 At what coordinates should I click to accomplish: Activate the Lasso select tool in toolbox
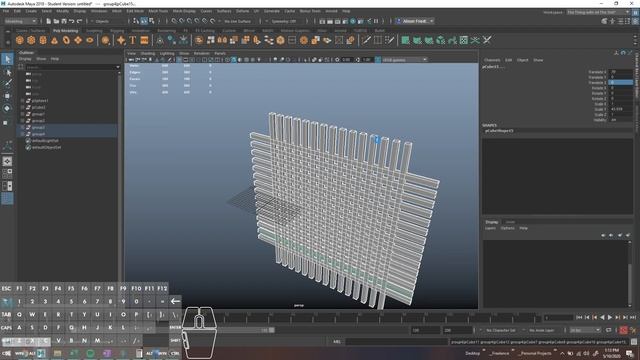(x=7, y=72)
